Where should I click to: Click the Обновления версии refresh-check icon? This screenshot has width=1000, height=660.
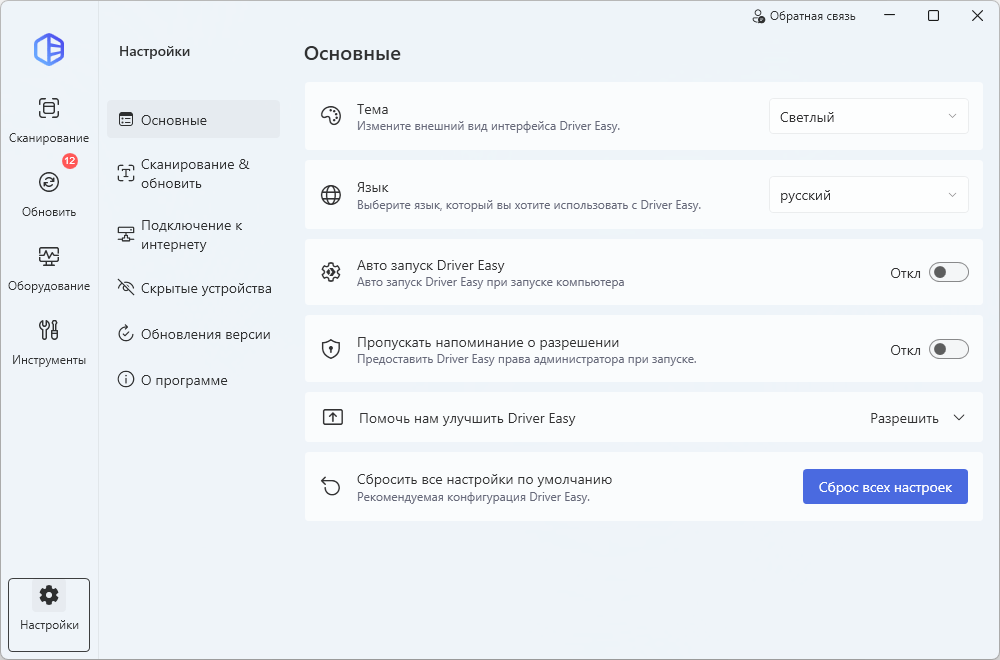126,334
